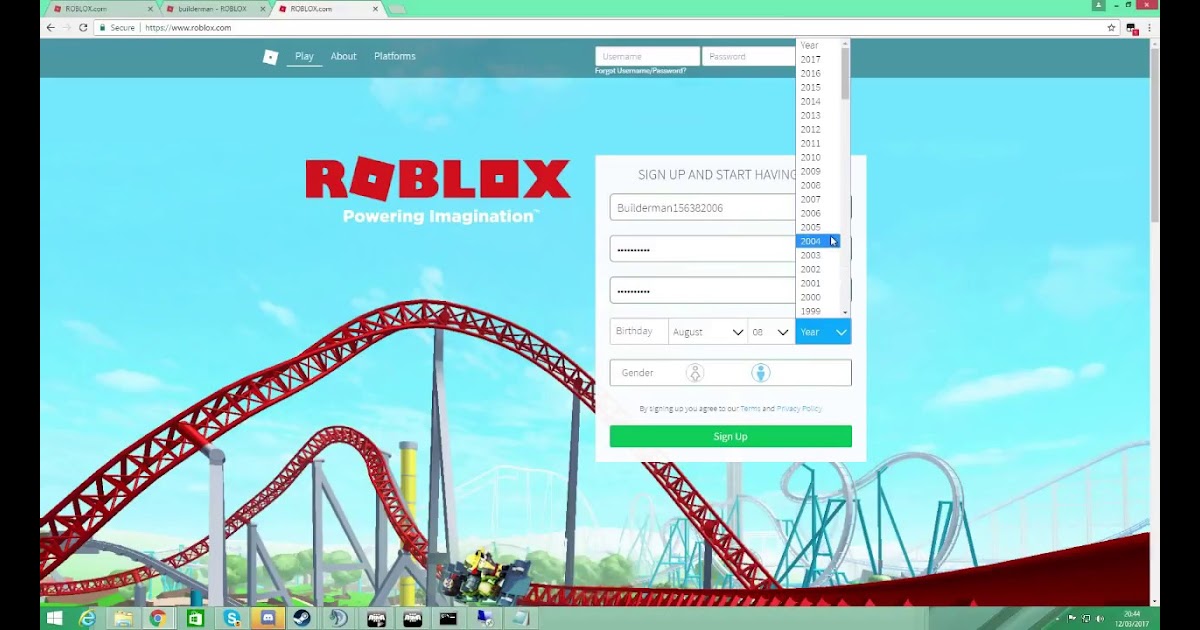
Task: Click the network tray icon
Action: tap(1087, 619)
